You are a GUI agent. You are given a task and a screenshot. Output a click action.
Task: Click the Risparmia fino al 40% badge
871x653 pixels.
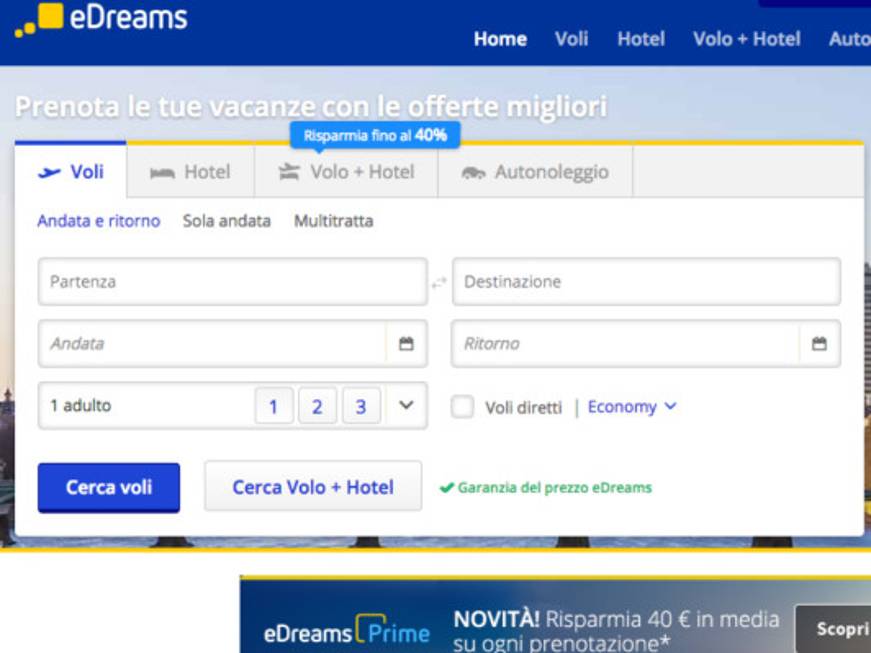pyautogui.click(x=375, y=135)
